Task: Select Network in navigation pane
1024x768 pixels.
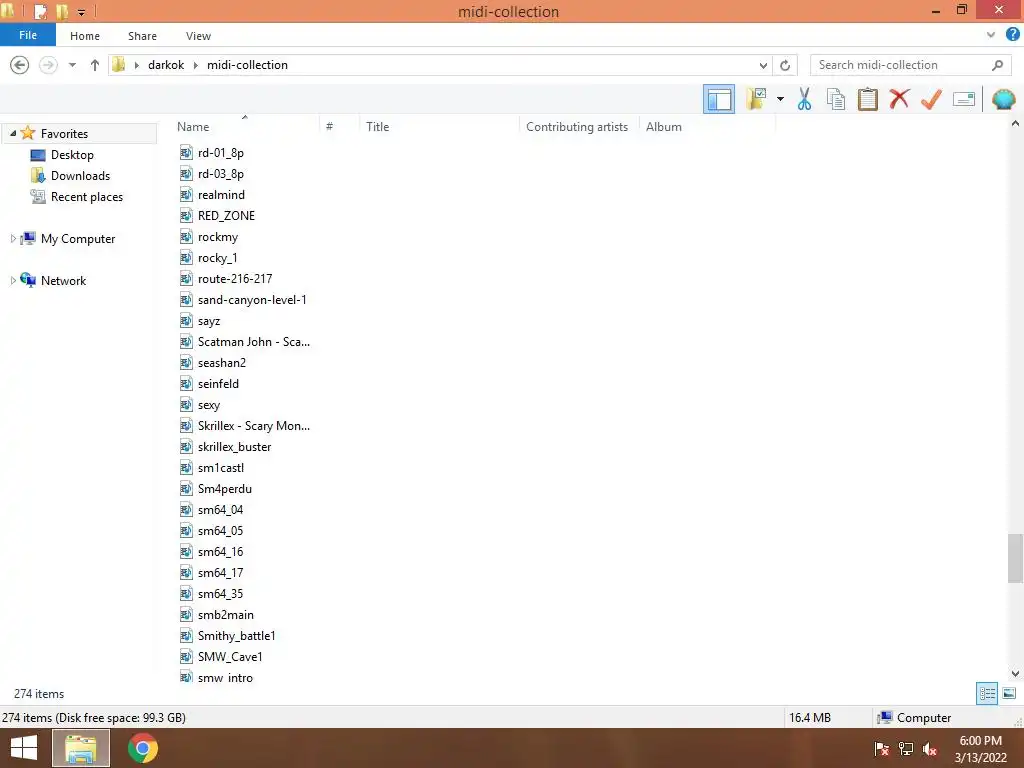Action: 63,281
